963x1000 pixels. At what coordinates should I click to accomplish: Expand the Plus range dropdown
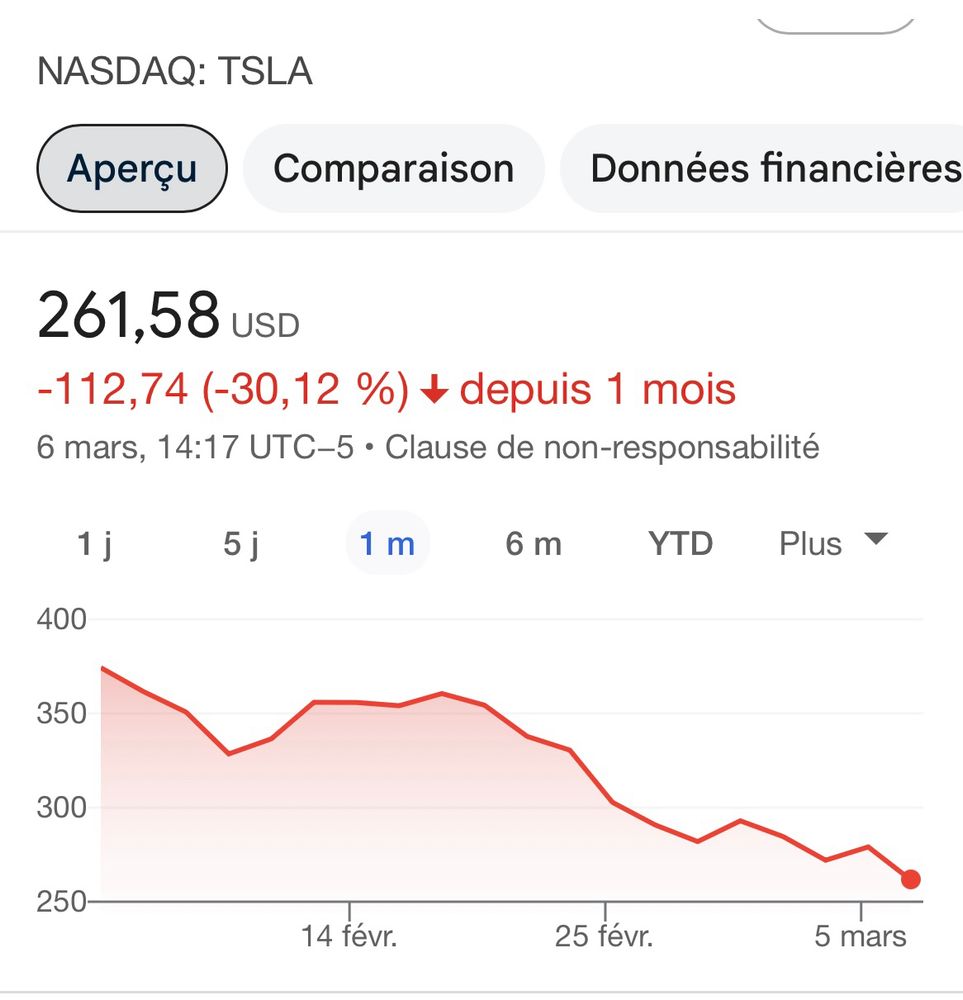click(832, 544)
